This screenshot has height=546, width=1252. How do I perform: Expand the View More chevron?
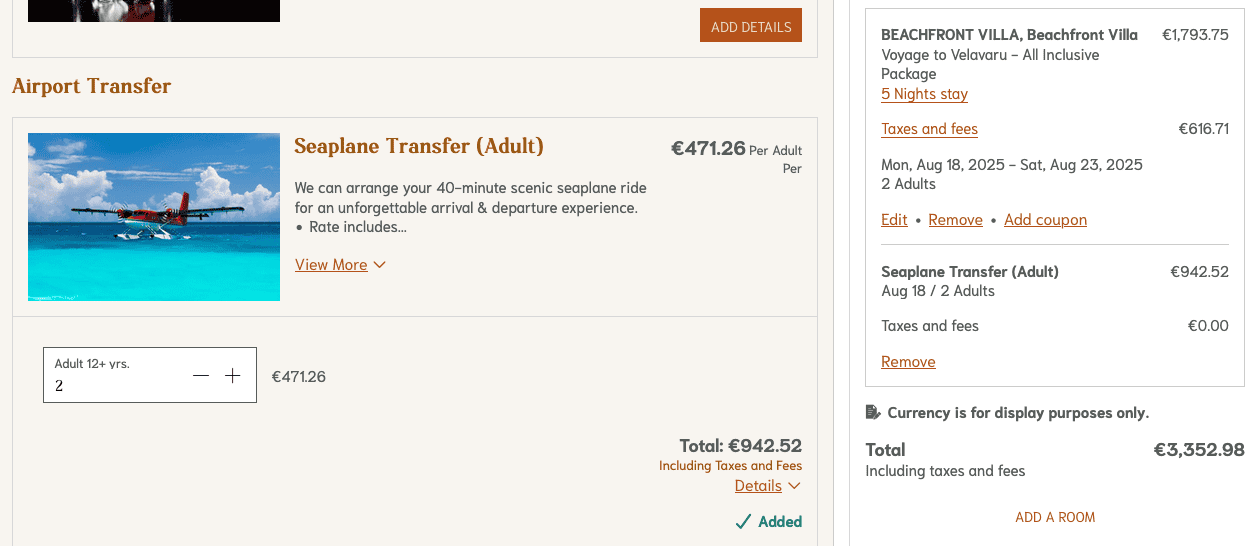point(379,265)
